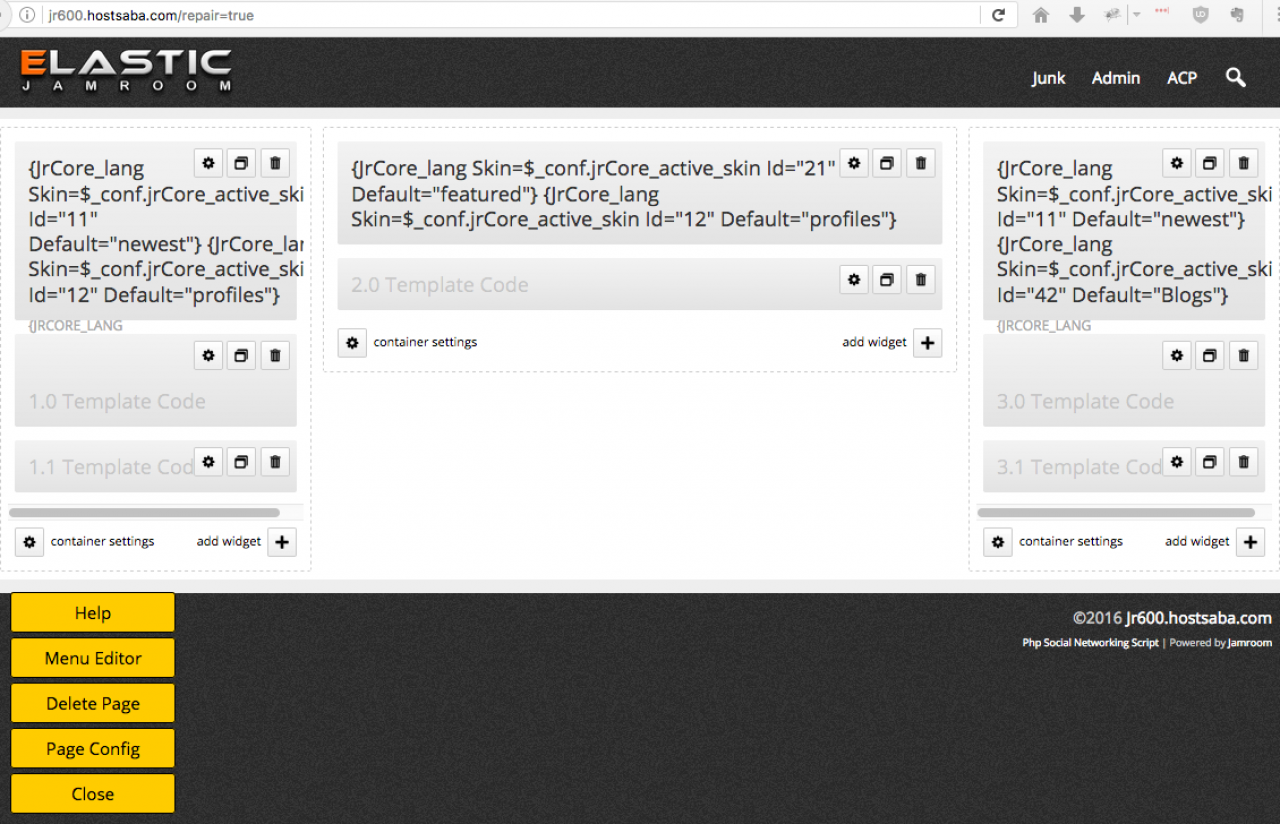The width and height of the screenshot is (1280, 824).
Task: Open settings of the newest/Blogs widget
Action: (1177, 163)
